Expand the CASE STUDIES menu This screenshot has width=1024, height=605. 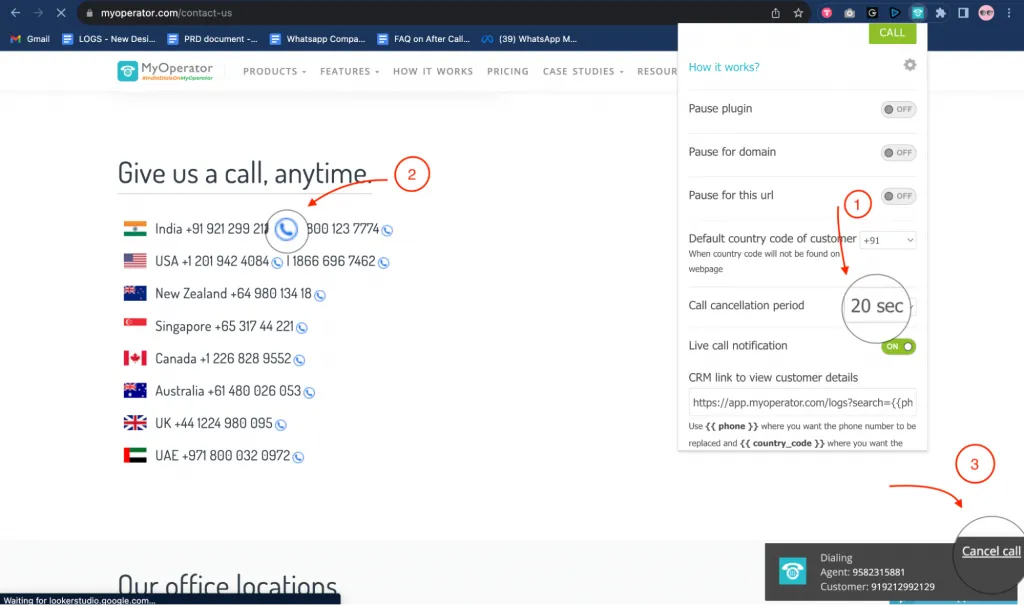tap(583, 71)
